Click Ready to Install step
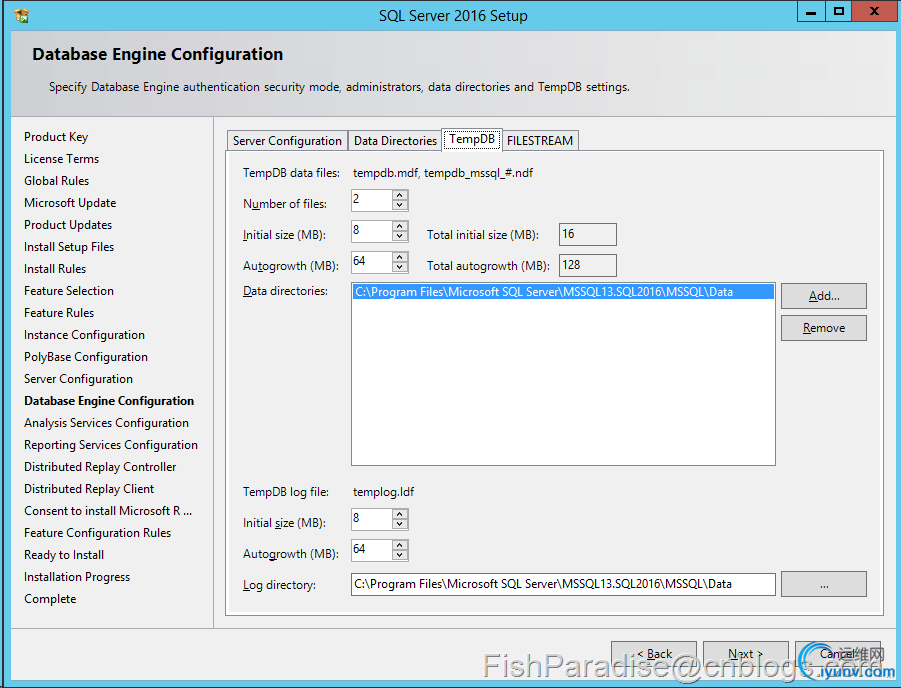Image resolution: width=901 pixels, height=688 pixels. pyautogui.click(x=64, y=555)
